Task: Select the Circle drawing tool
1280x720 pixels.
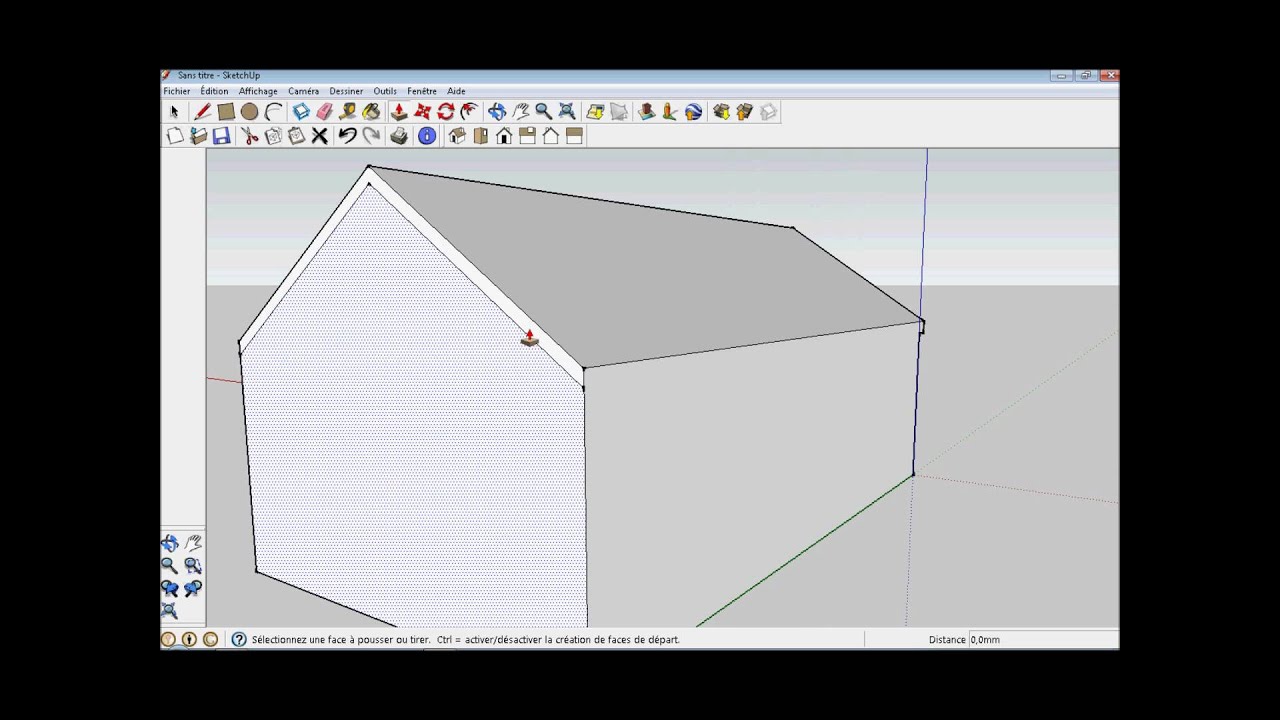Action: coord(249,112)
